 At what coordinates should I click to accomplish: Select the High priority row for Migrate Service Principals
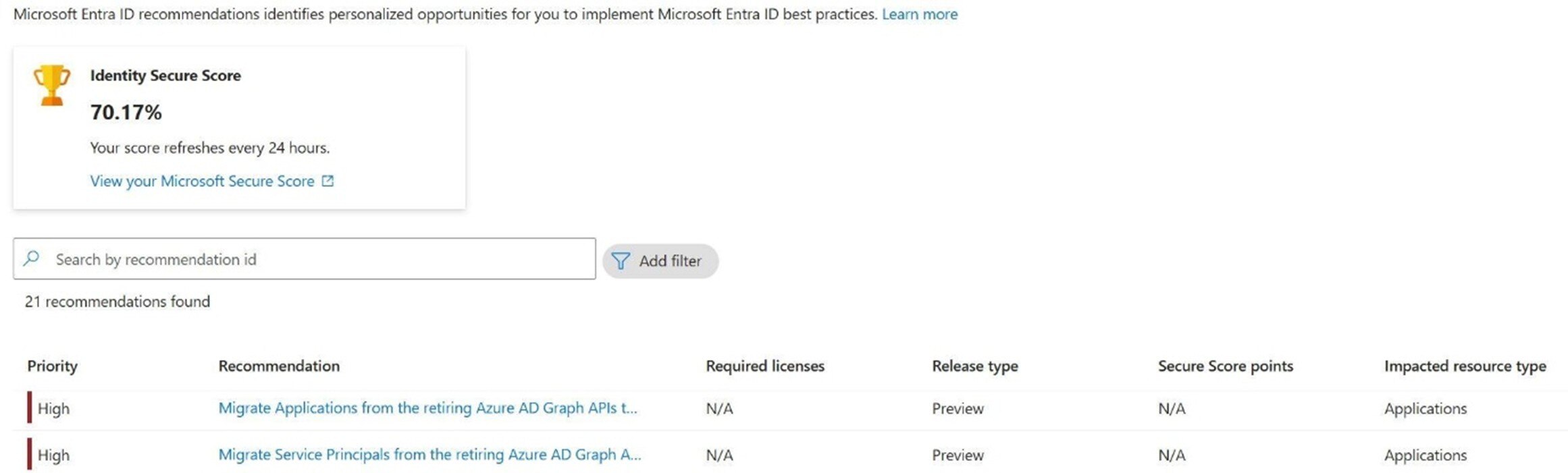pos(54,454)
